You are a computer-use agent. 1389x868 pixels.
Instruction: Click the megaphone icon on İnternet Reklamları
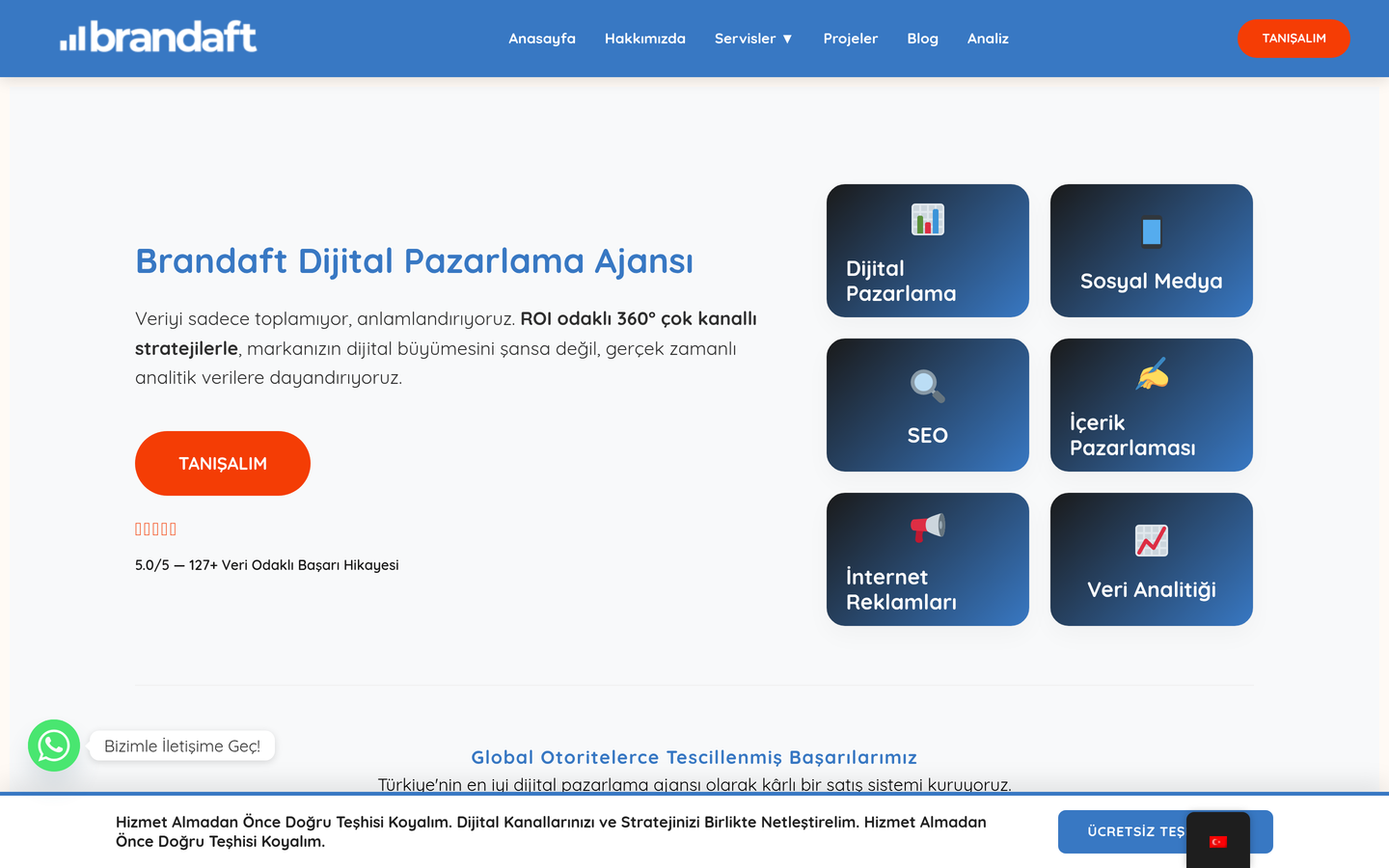tap(928, 528)
